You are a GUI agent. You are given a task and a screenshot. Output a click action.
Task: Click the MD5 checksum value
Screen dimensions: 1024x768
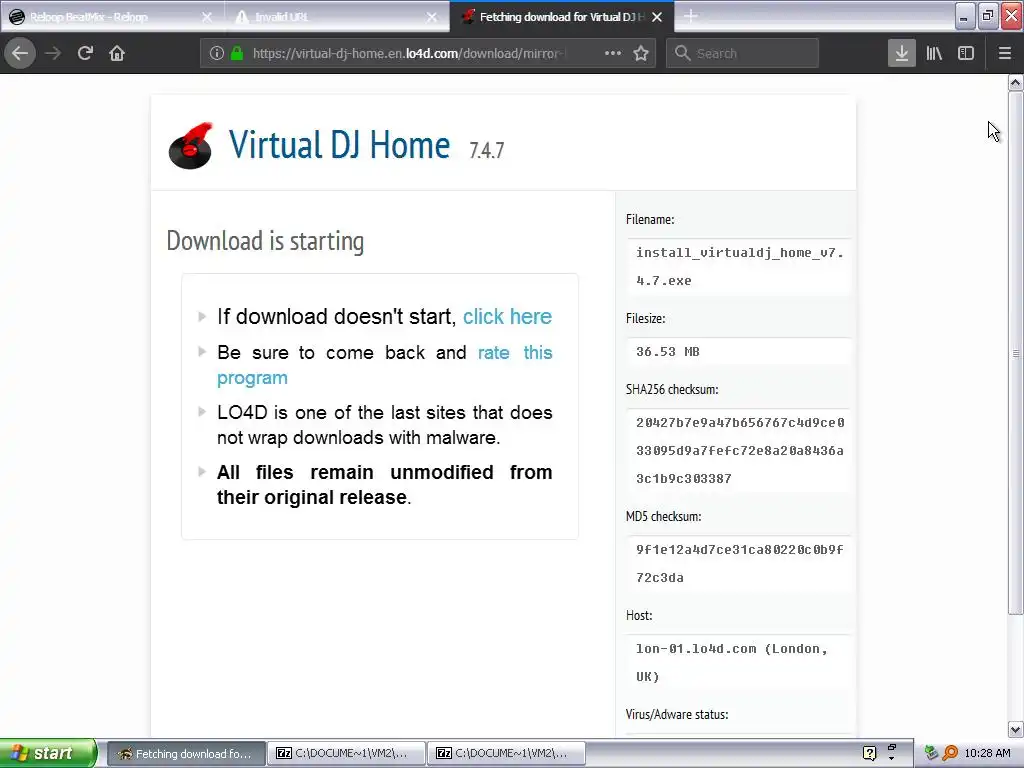click(x=739, y=564)
